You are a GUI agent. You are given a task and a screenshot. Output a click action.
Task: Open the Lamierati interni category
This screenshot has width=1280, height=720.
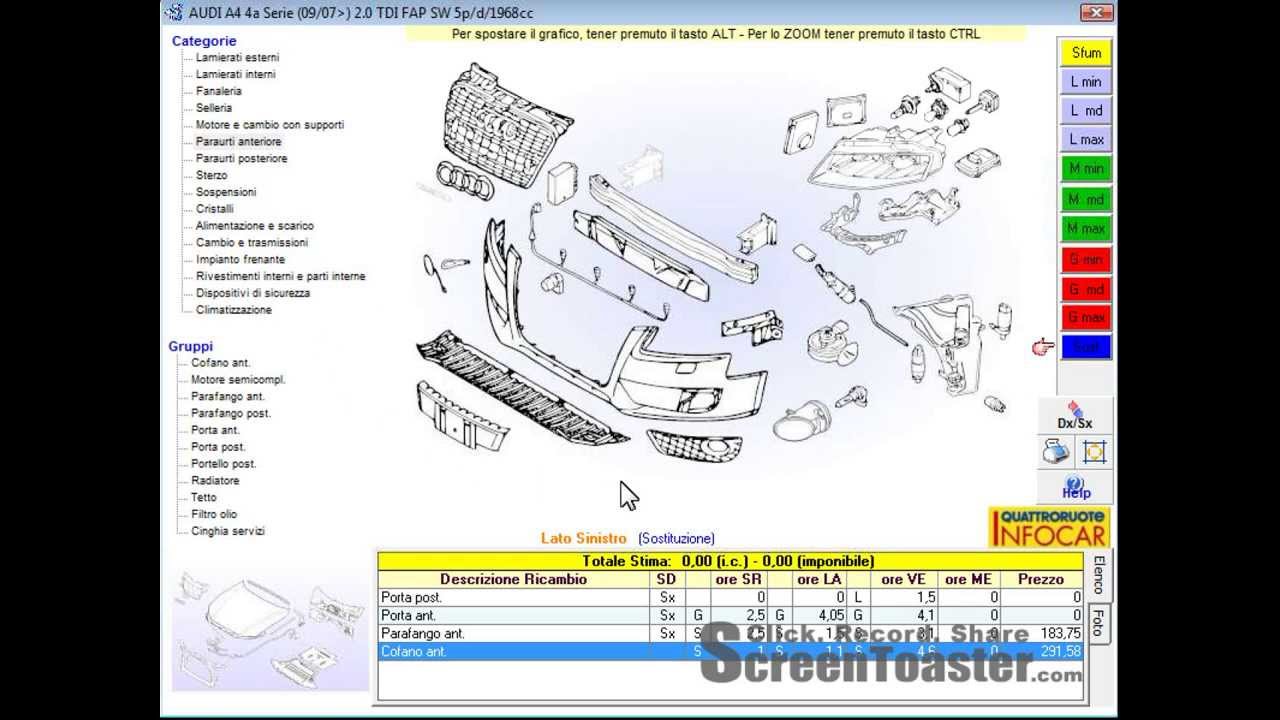click(235, 74)
